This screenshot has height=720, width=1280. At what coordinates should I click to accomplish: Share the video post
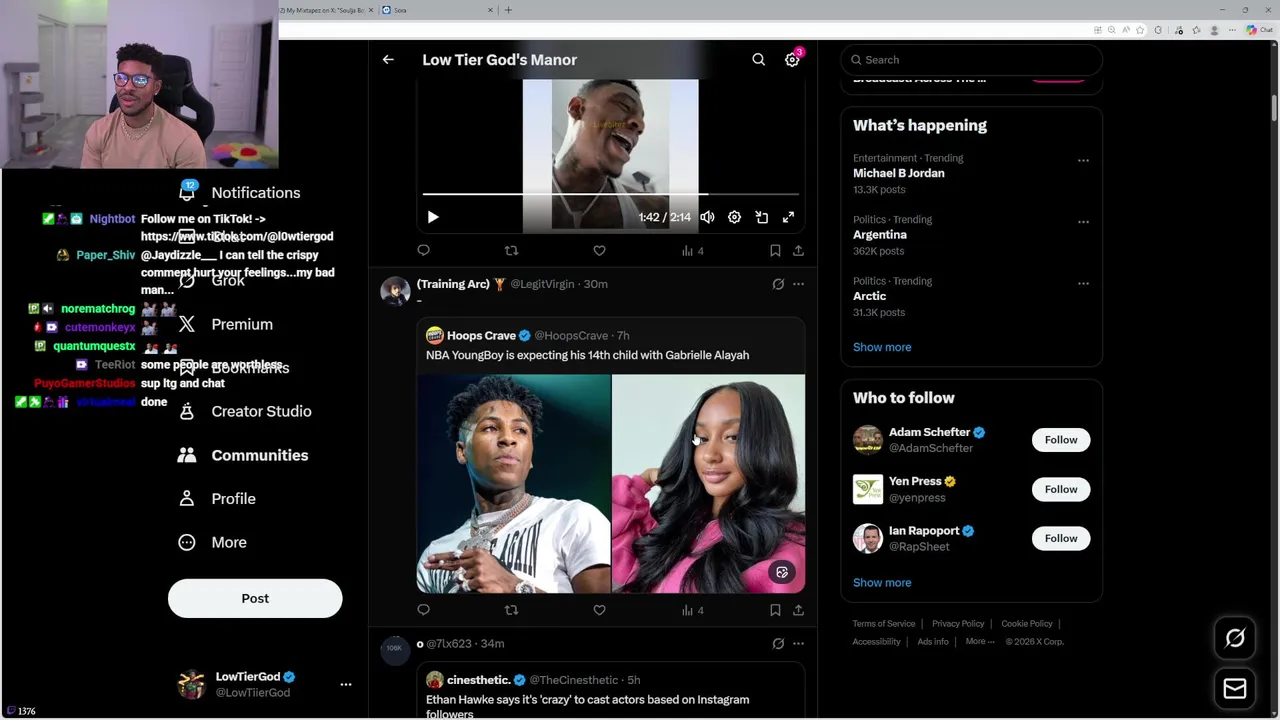(x=798, y=251)
